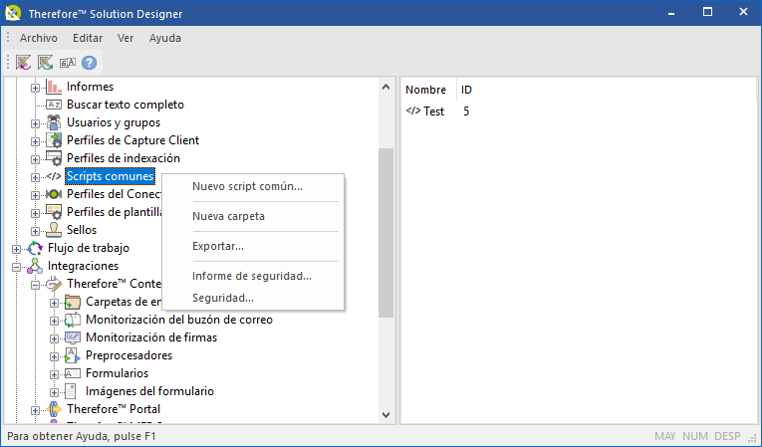Click the Sellos stamp icon

click(x=54, y=230)
